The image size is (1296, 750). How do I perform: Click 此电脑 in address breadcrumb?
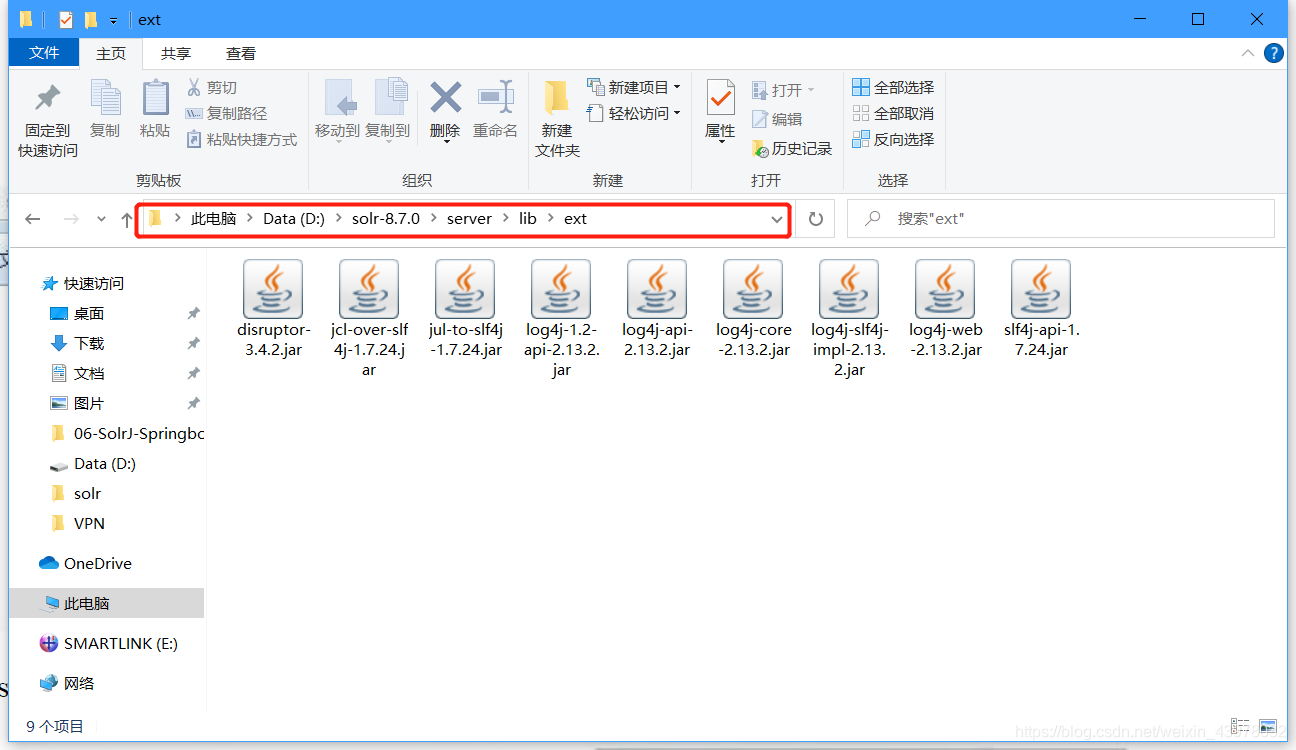click(x=214, y=218)
